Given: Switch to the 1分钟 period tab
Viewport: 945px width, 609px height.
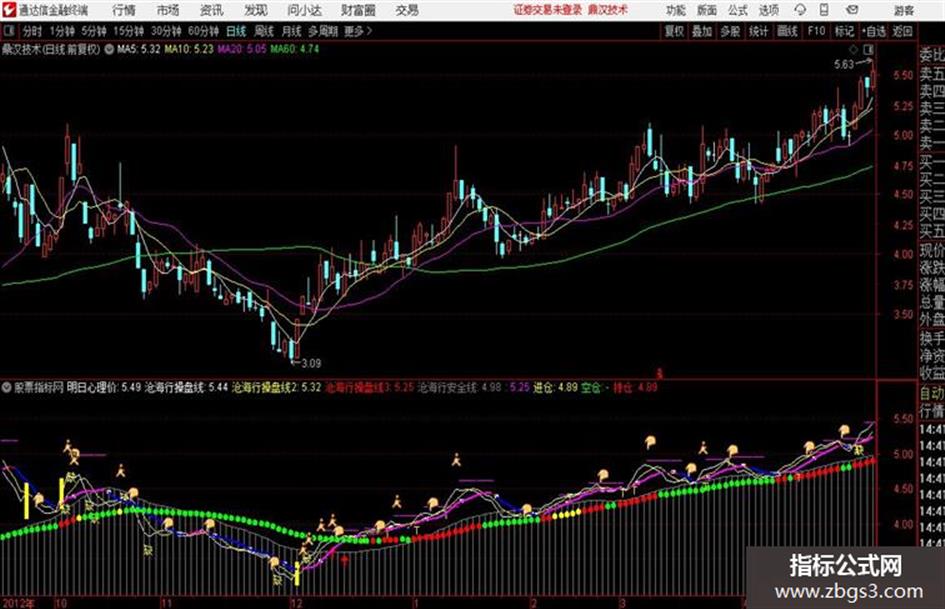Looking at the screenshot, I should tap(62, 31).
